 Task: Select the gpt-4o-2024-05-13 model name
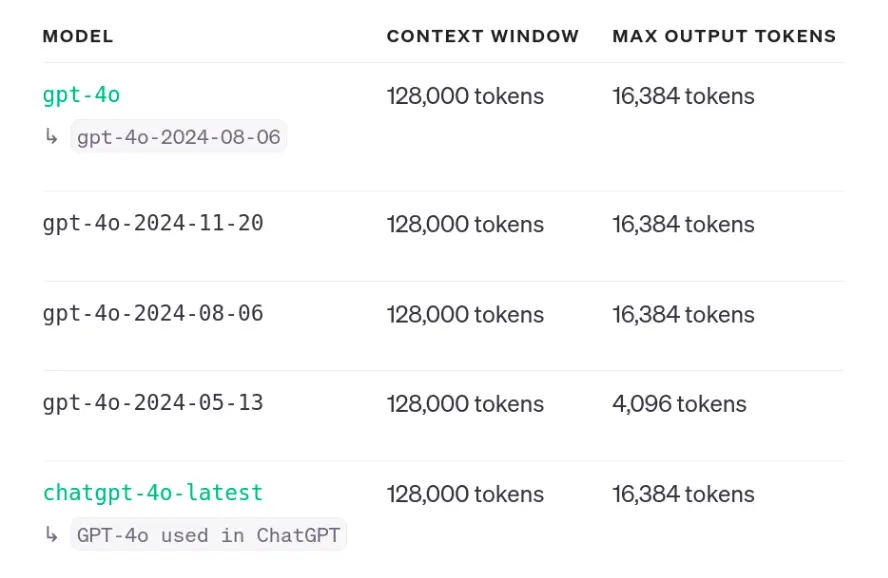click(x=152, y=403)
